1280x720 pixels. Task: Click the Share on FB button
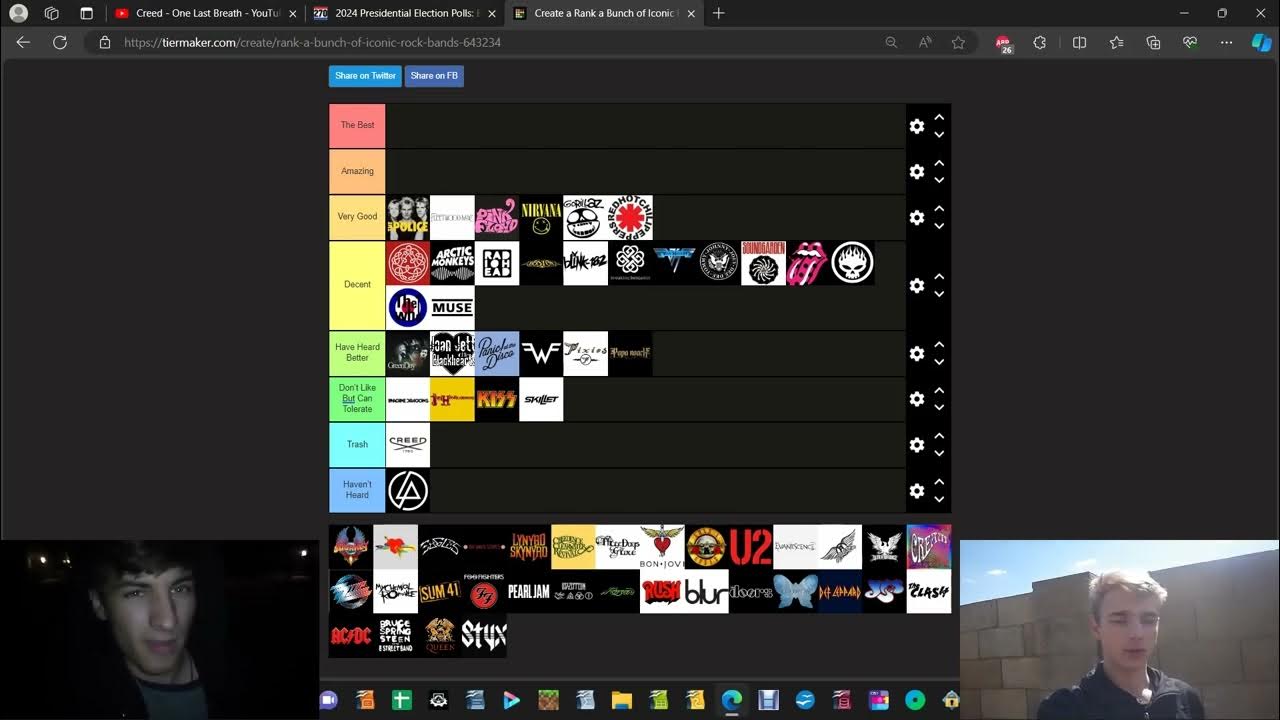(x=434, y=76)
